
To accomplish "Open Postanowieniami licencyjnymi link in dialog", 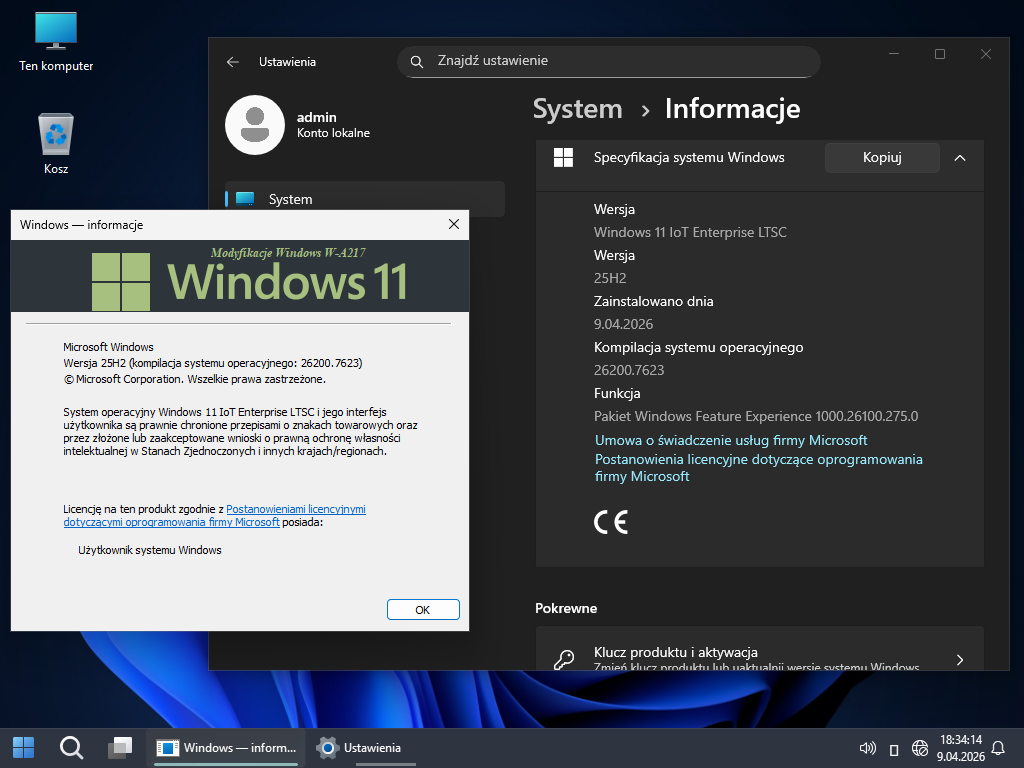I will point(296,509).
